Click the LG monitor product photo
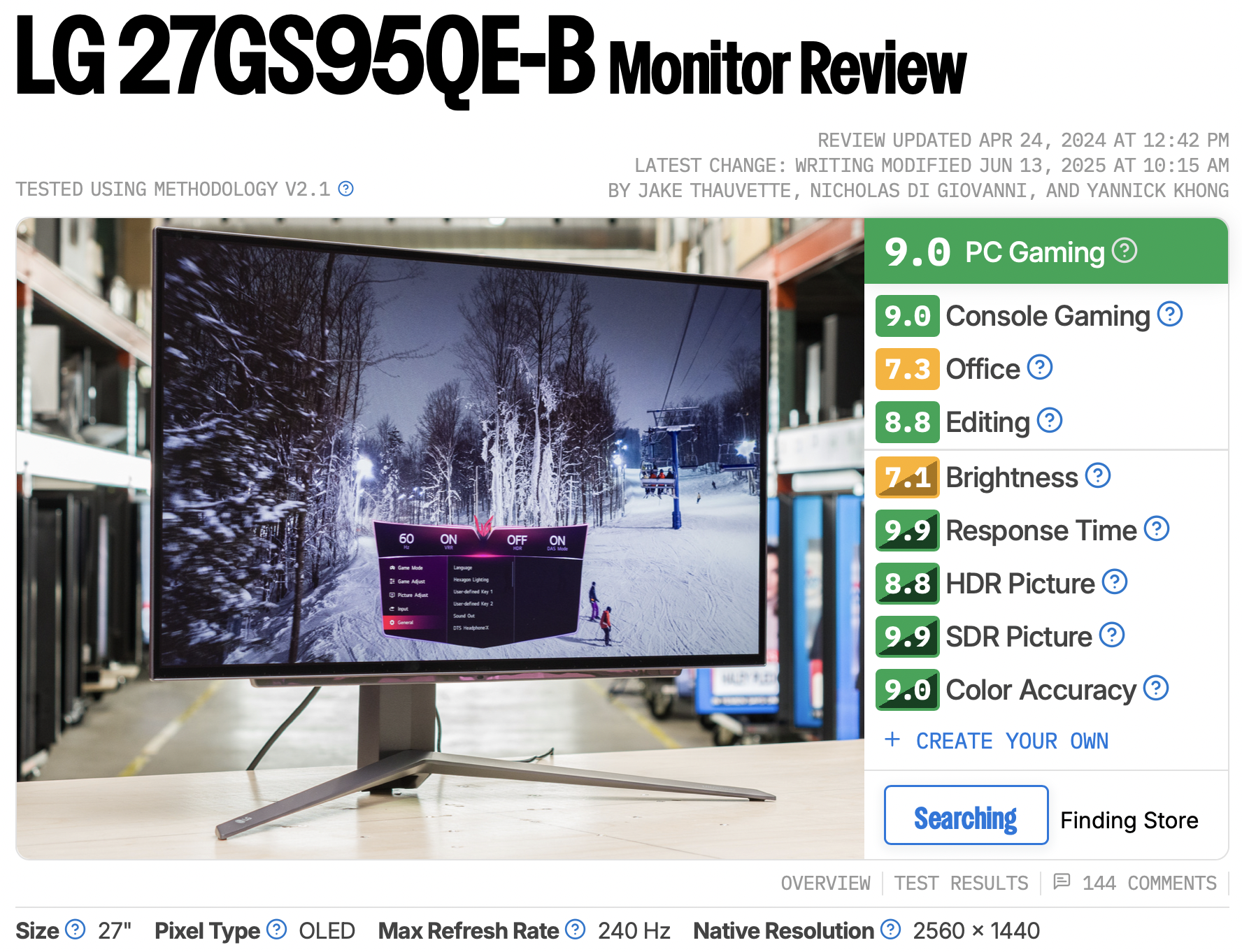 (440, 538)
